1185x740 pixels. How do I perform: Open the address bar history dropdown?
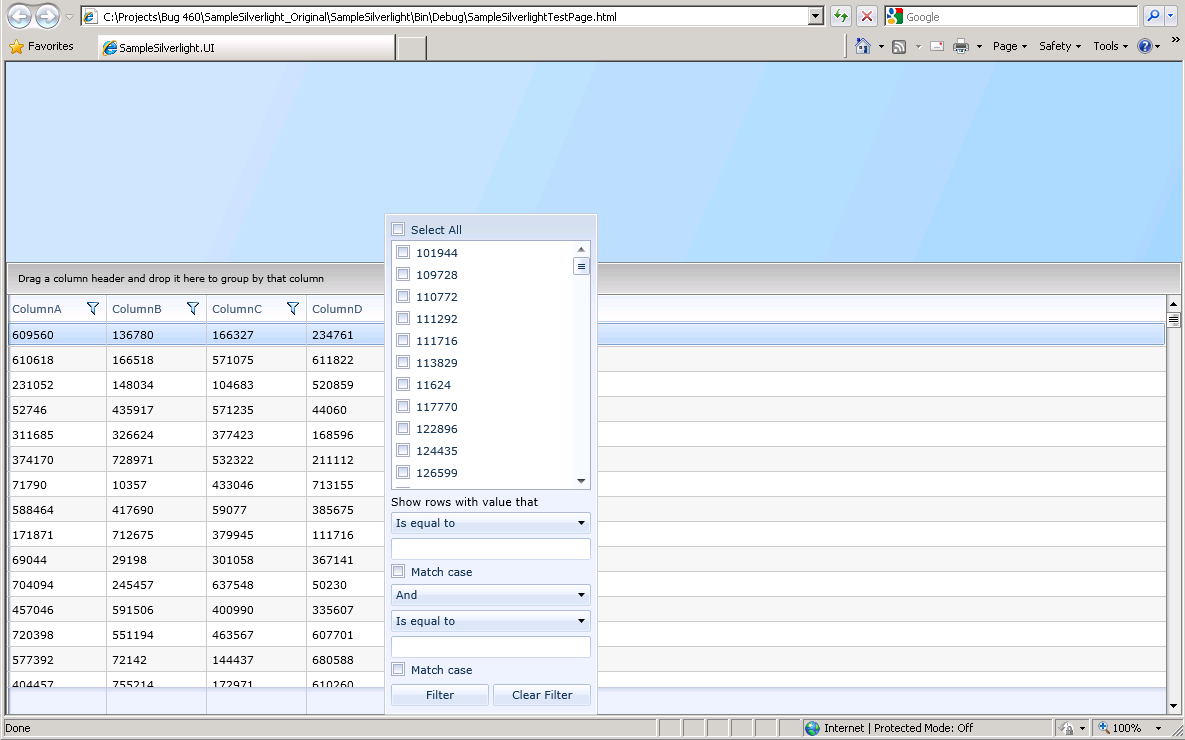click(x=815, y=16)
